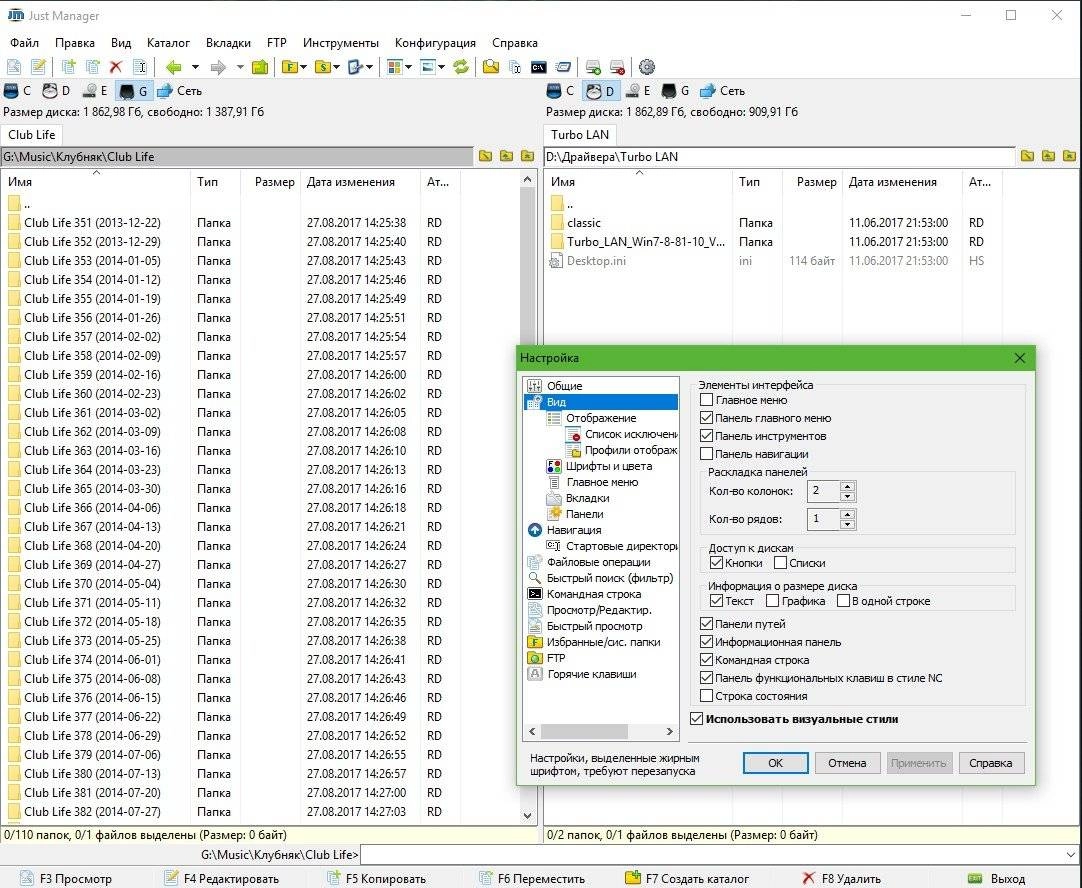
Task: Open Сеть network in the left panel
Action: click(180, 90)
